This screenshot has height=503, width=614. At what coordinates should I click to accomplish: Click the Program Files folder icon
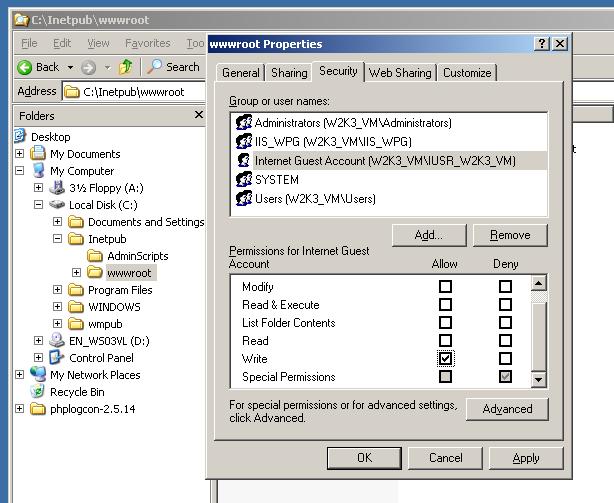[x=76, y=290]
